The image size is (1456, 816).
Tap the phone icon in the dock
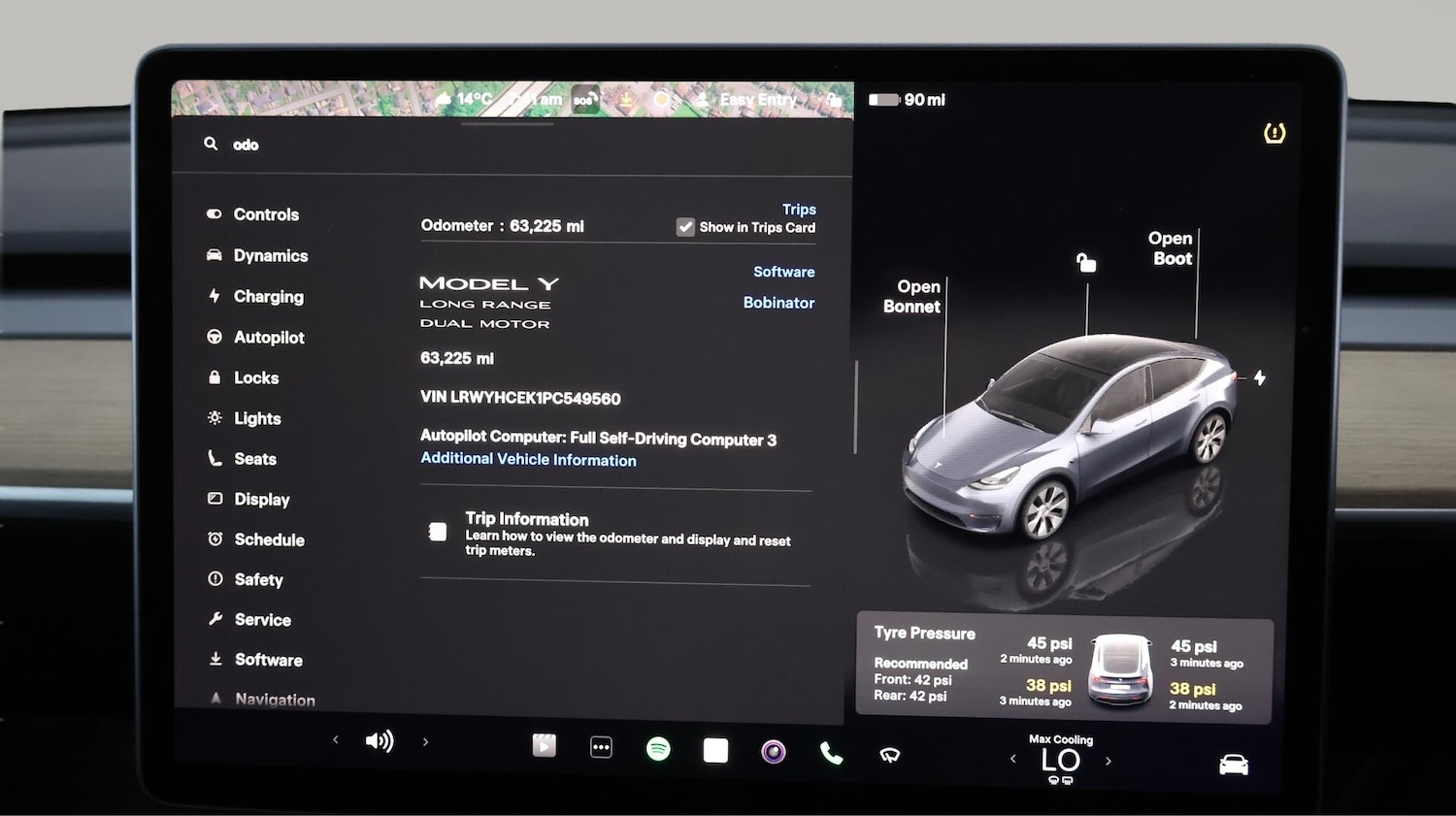point(831,750)
